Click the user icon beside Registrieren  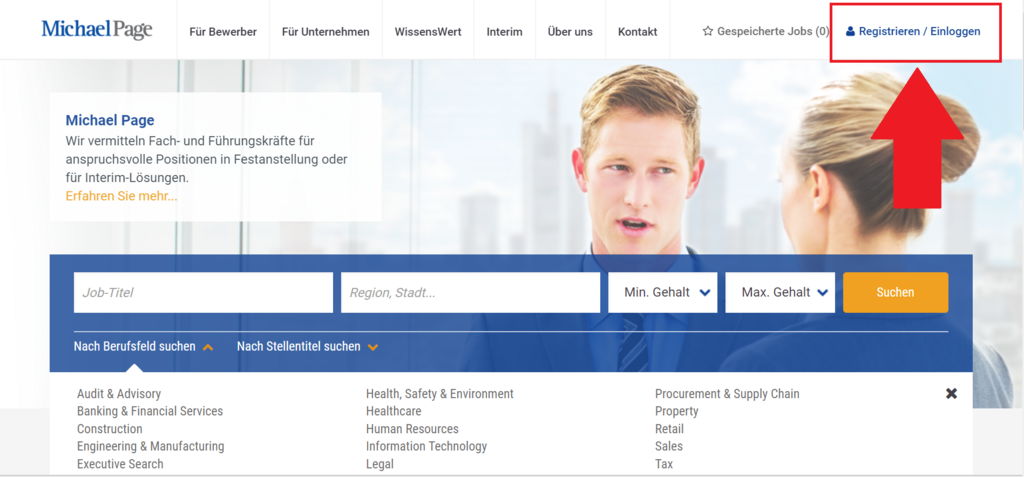(850, 31)
